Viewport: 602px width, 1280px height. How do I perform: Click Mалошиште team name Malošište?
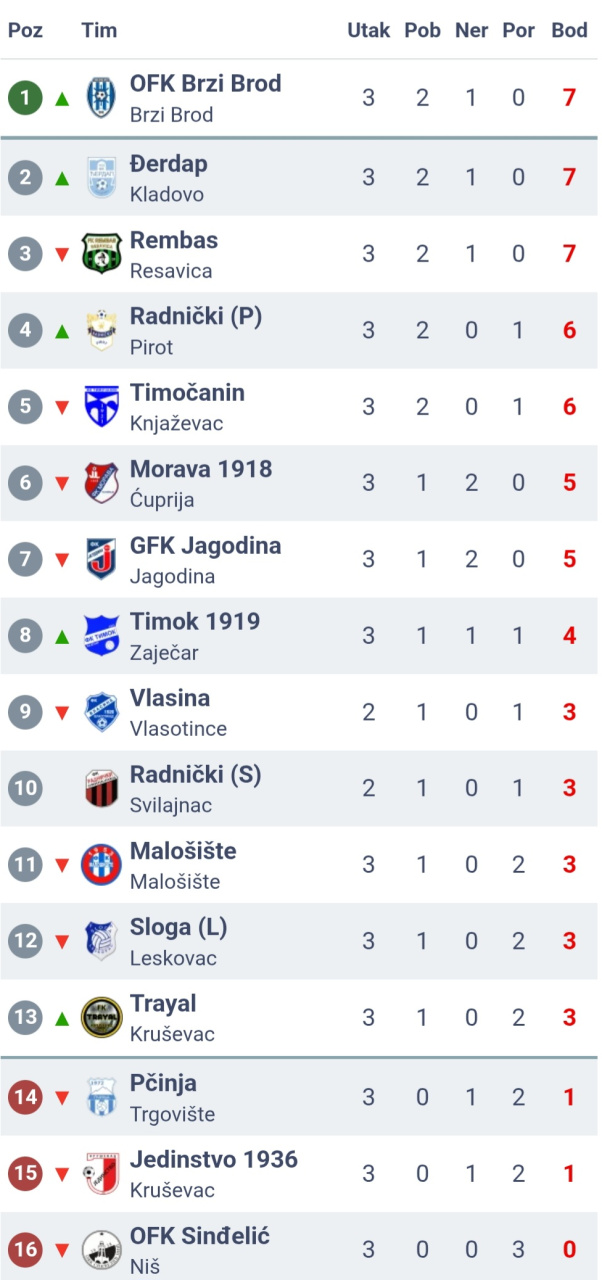pyautogui.click(x=183, y=852)
